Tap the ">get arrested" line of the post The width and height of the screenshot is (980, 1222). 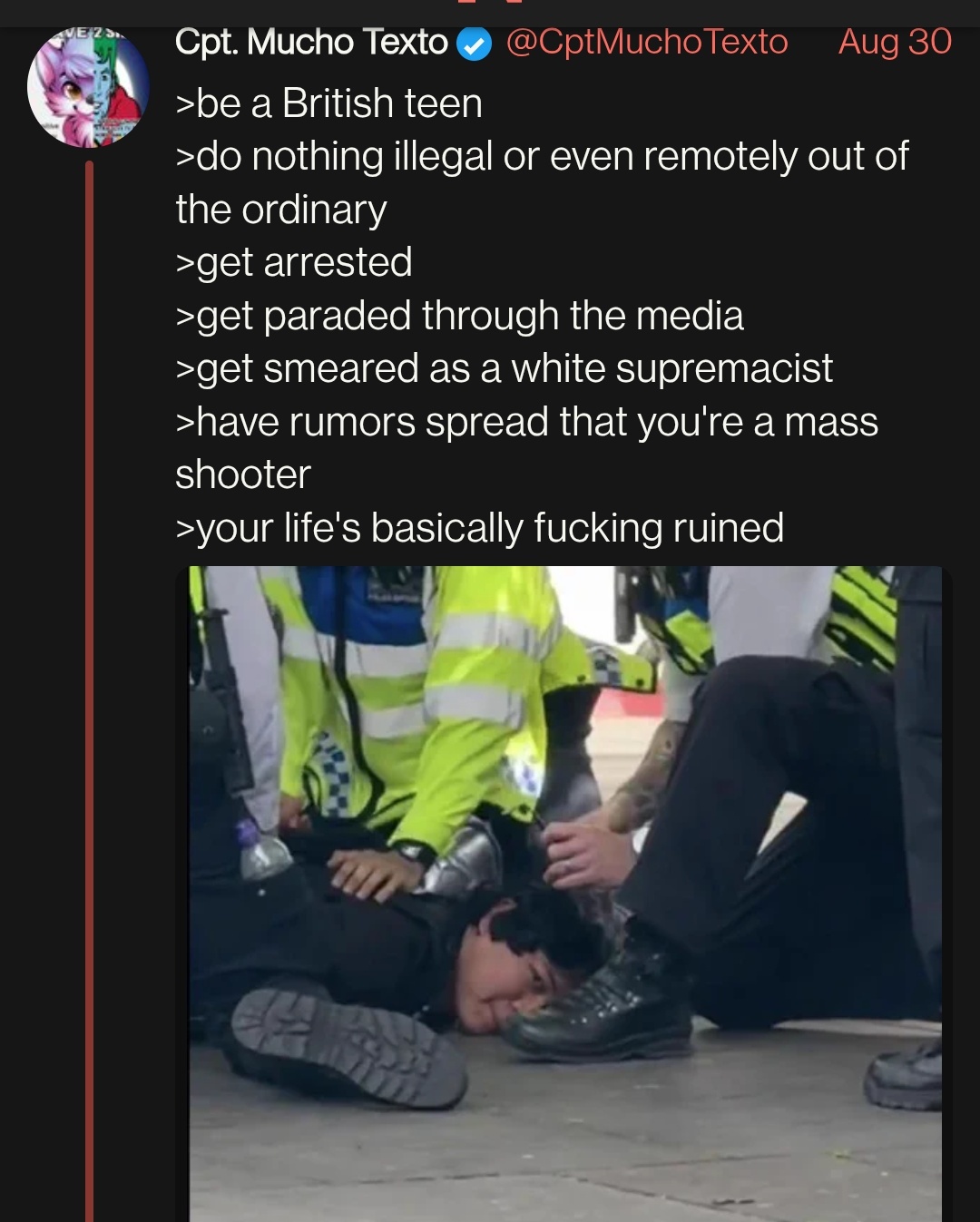pos(294,263)
